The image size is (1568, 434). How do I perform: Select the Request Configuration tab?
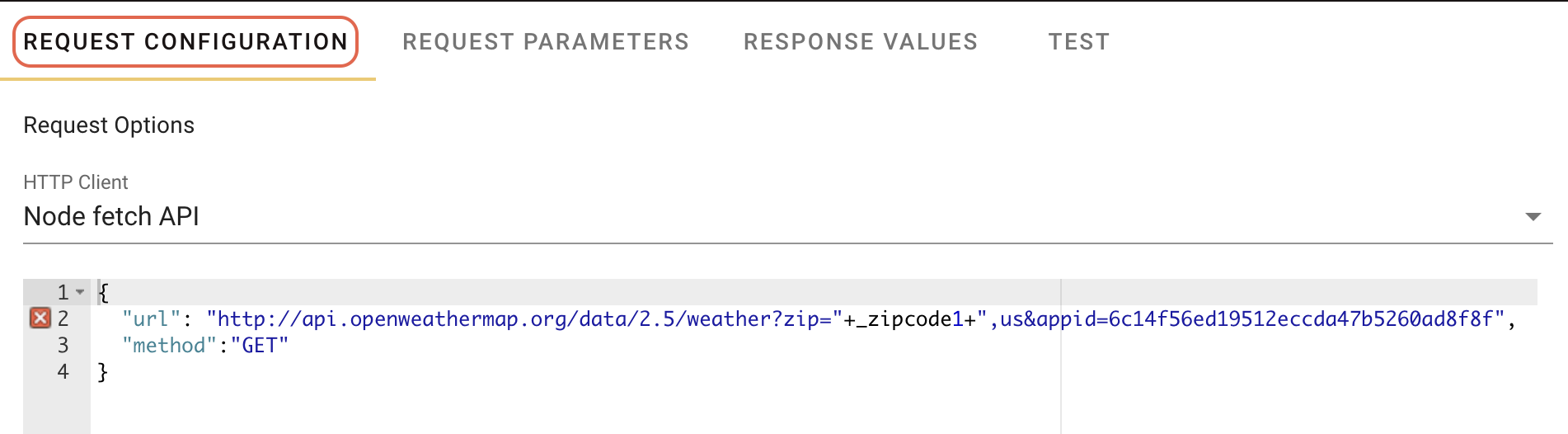tap(185, 41)
